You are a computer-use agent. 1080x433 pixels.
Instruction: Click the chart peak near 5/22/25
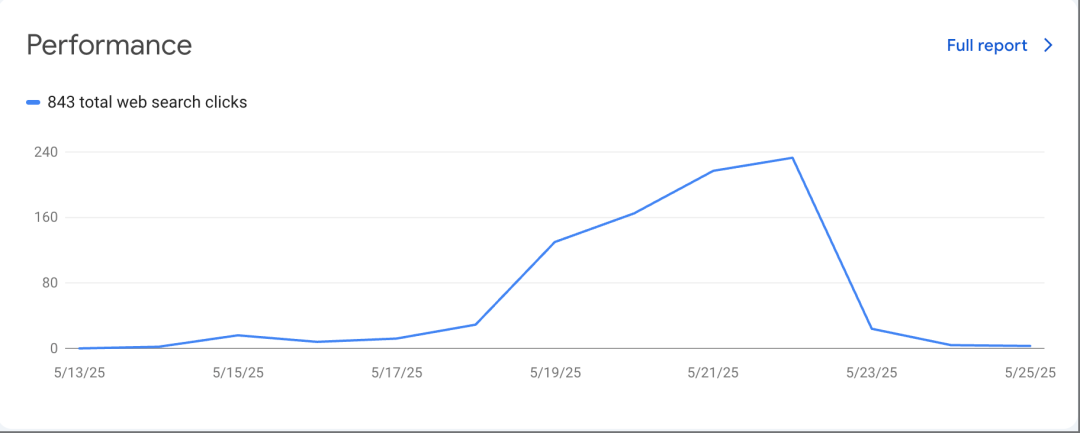point(792,158)
